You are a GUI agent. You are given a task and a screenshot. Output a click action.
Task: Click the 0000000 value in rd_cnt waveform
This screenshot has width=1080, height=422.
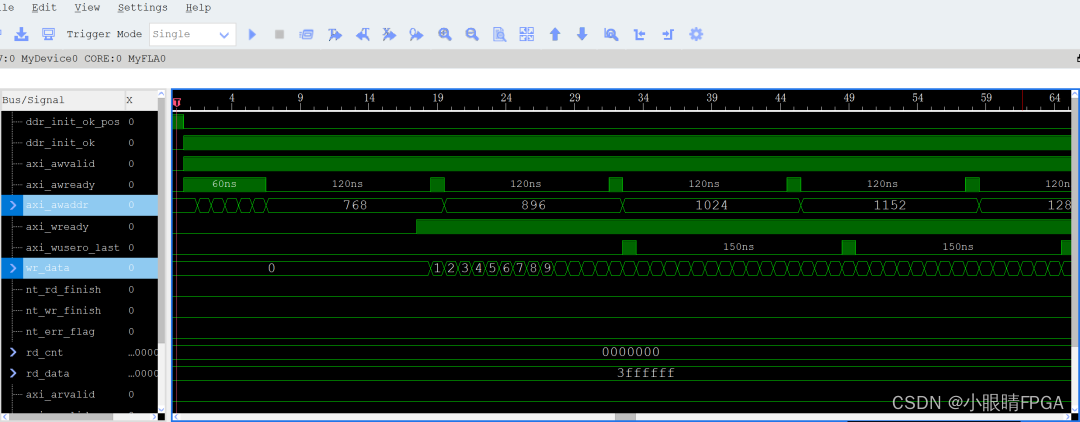tap(630, 352)
